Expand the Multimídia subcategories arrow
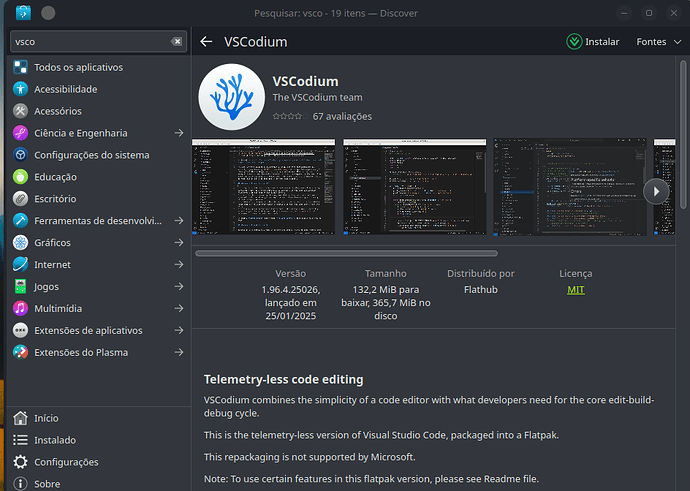690x491 pixels. (x=179, y=308)
